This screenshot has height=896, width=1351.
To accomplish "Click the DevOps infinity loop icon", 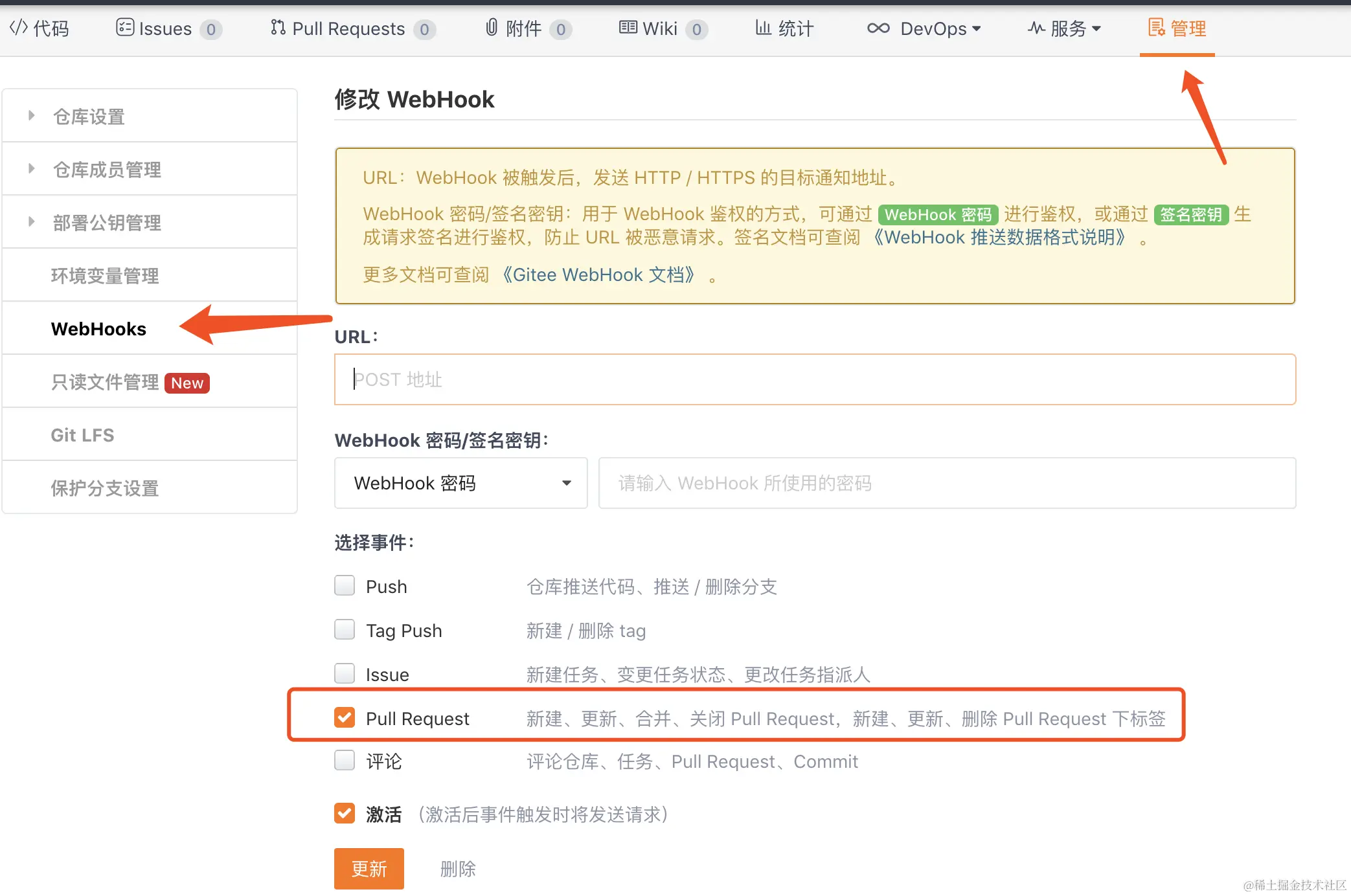I will coord(878,28).
